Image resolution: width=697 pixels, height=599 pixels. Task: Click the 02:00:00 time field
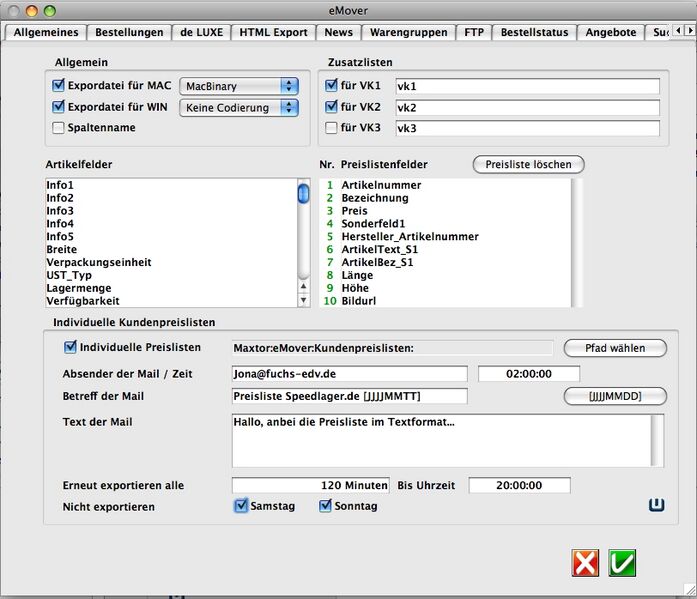tap(529, 374)
